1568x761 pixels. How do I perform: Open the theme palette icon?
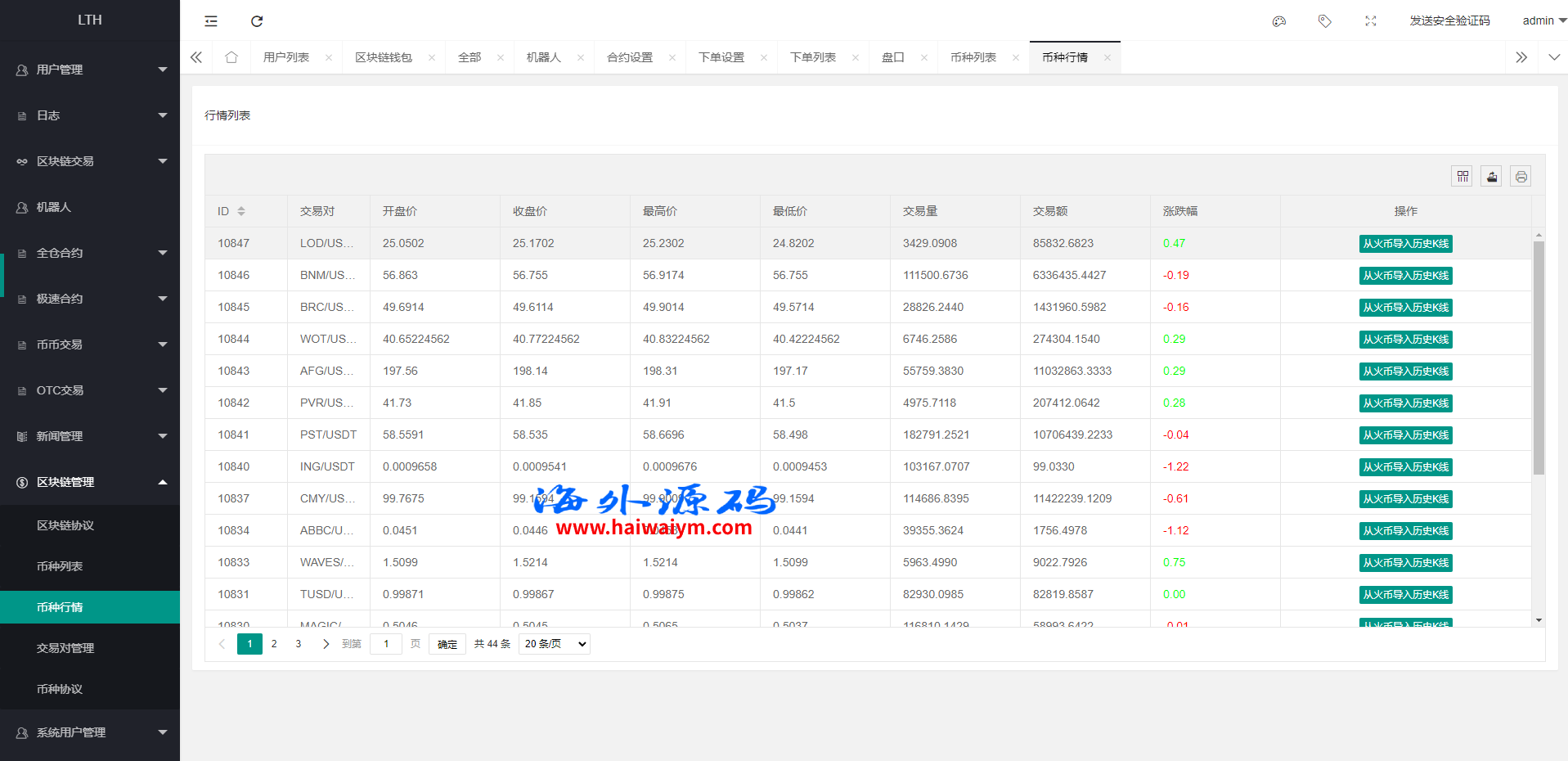[x=1279, y=21]
